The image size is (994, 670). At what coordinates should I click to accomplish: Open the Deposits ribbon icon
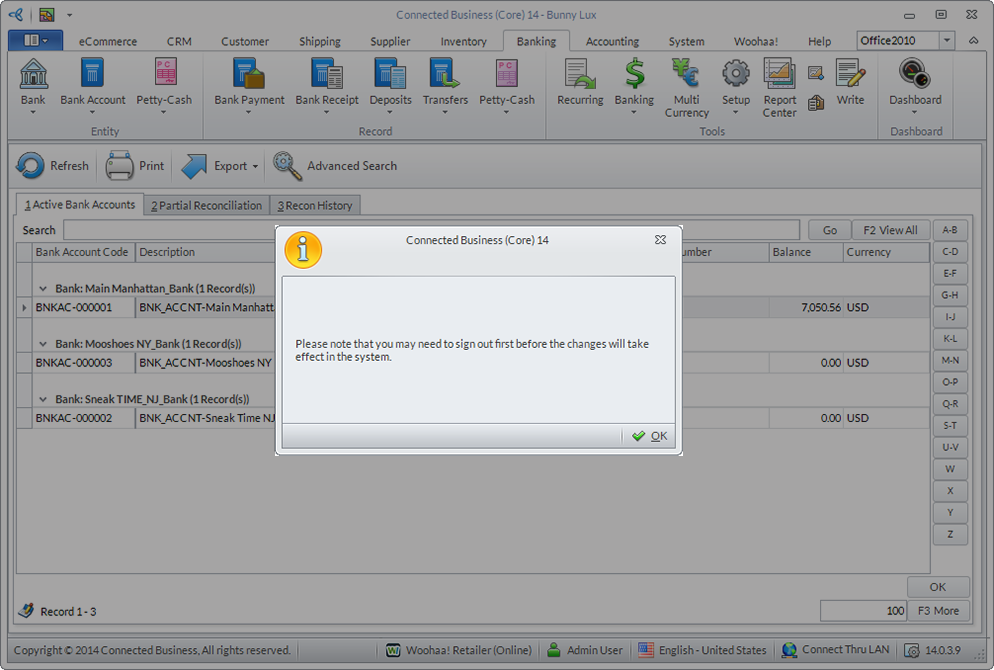(x=390, y=74)
